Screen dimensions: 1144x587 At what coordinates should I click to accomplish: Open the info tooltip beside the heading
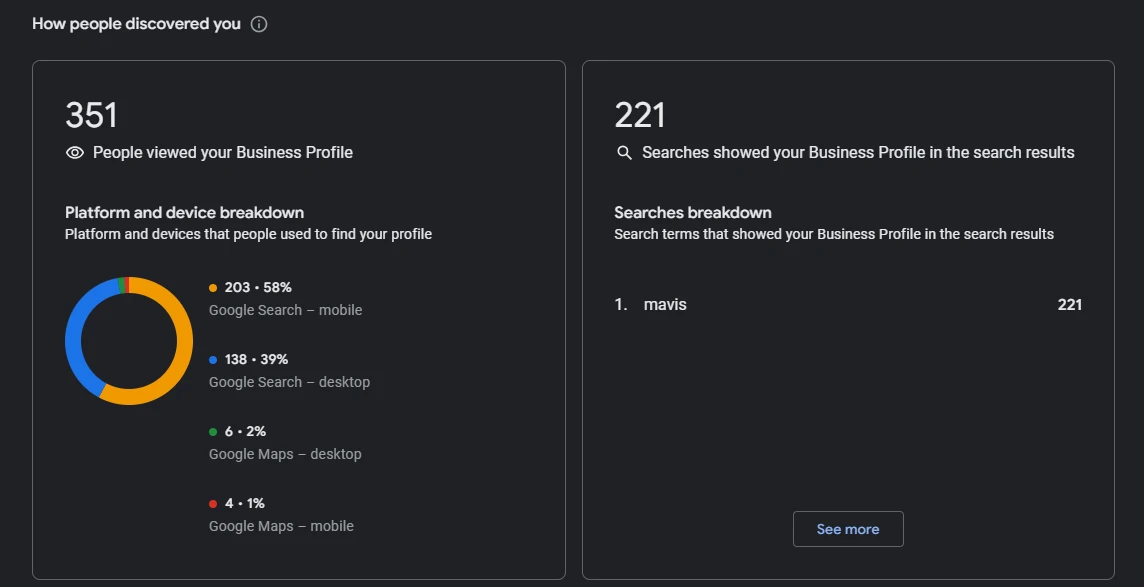point(258,23)
